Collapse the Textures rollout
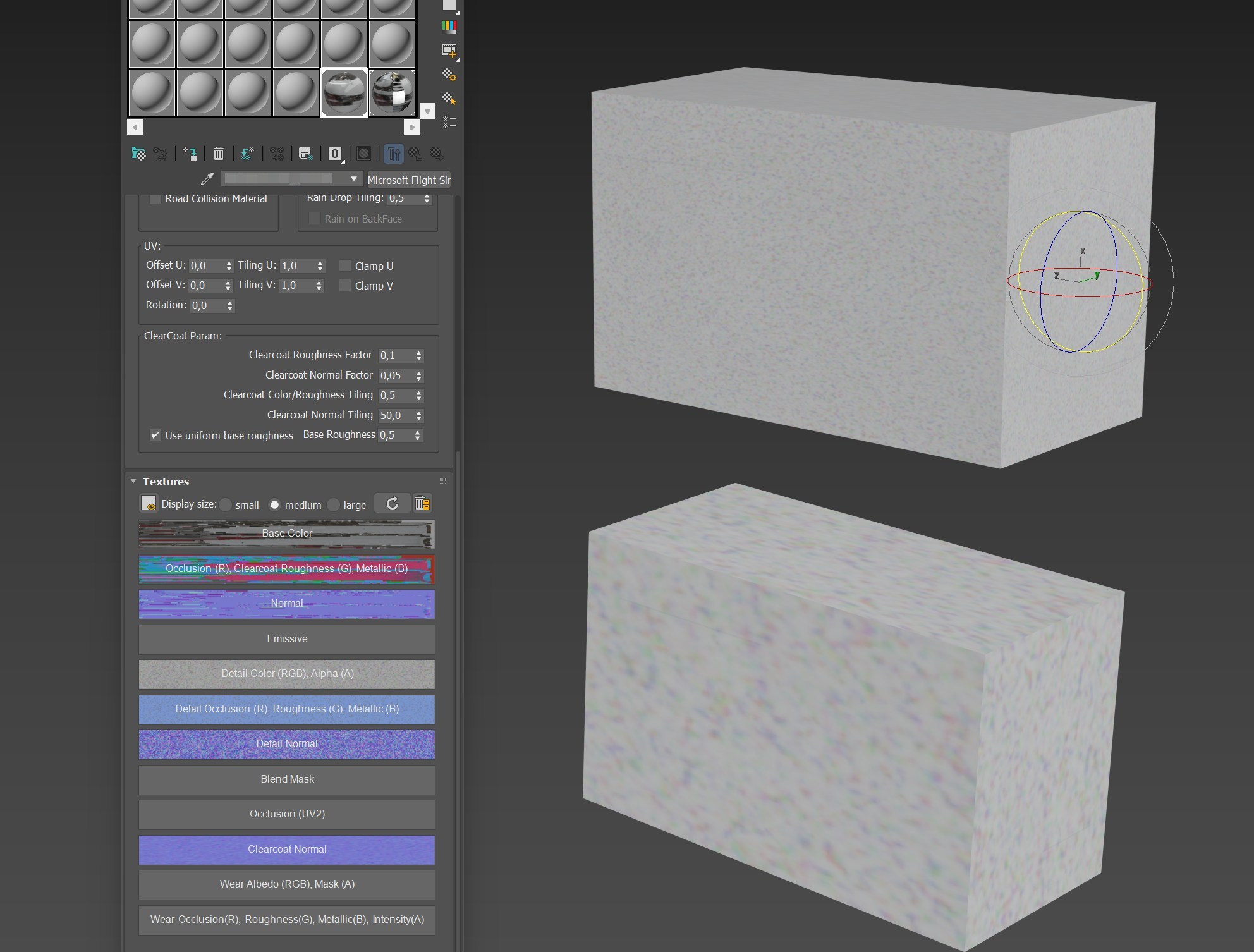1254x952 pixels. click(133, 481)
